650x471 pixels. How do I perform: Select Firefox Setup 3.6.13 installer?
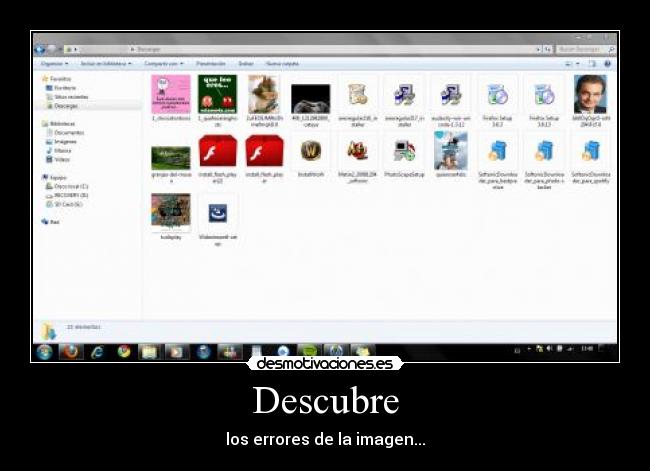click(544, 94)
